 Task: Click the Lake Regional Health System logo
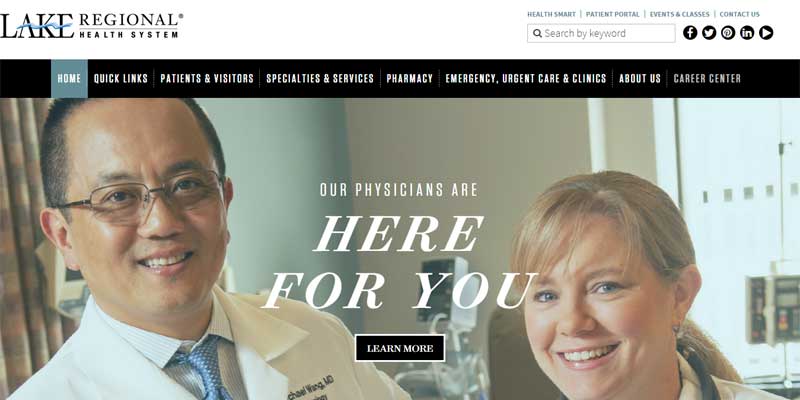(x=91, y=26)
